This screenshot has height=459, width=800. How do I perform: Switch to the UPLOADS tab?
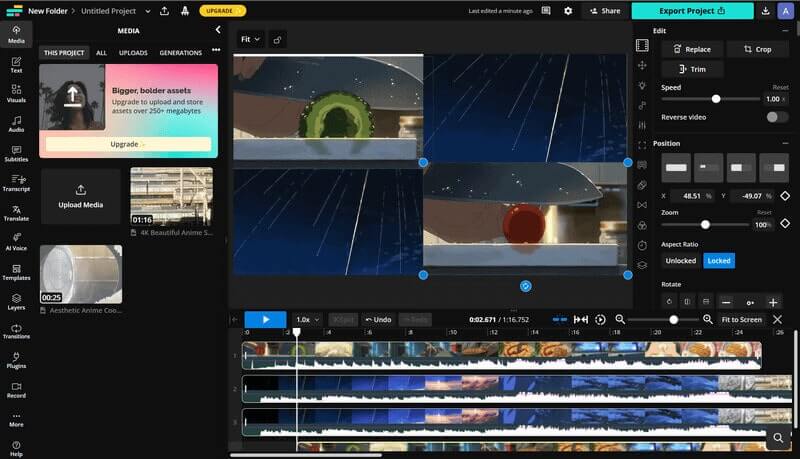click(x=133, y=52)
